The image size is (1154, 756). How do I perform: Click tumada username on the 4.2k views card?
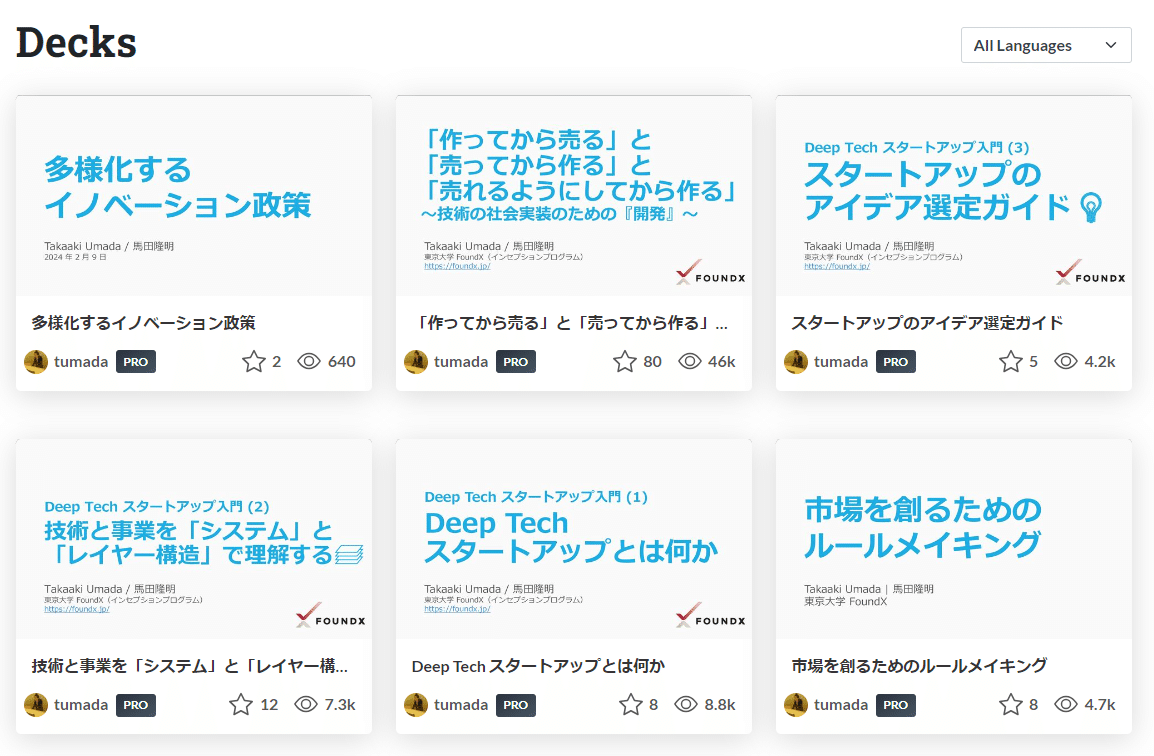pyautogui.click(x=840, y=361)
